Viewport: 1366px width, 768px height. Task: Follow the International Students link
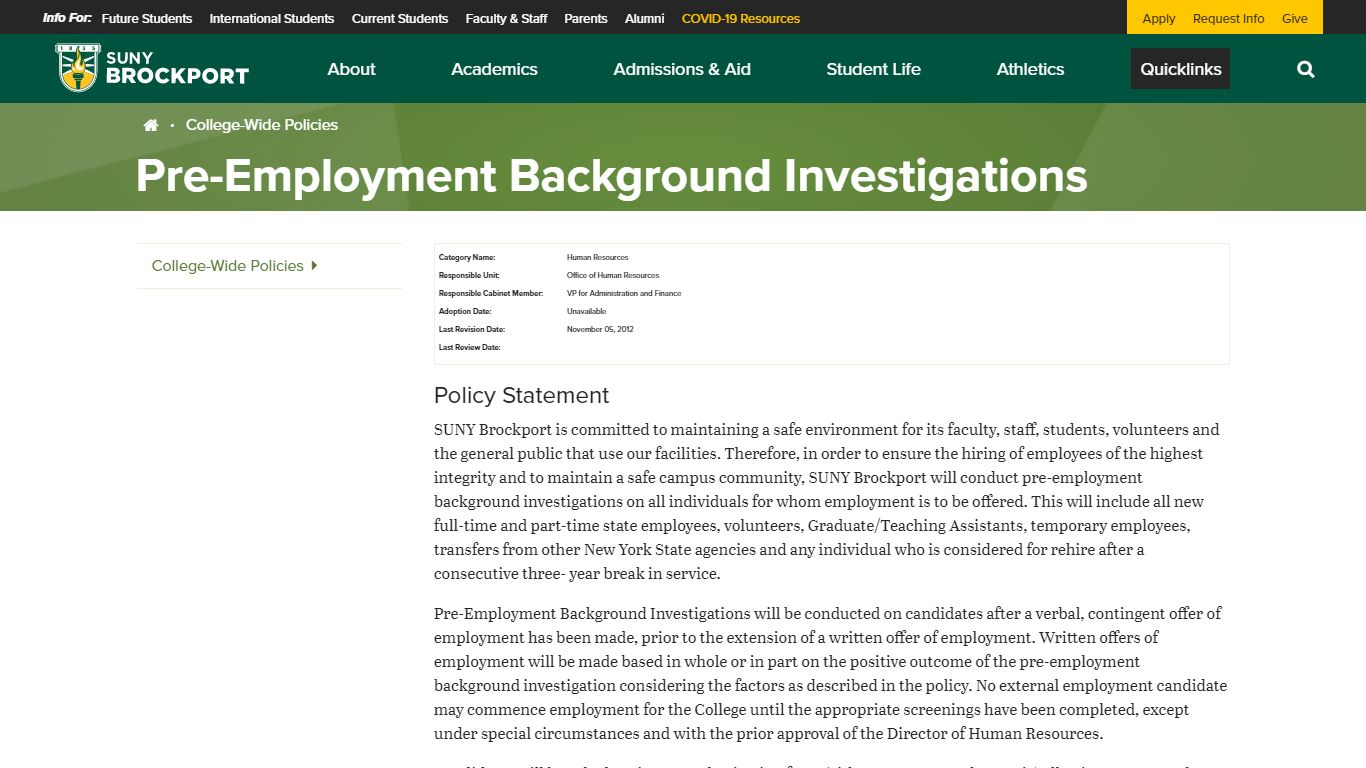click(272, 18)
